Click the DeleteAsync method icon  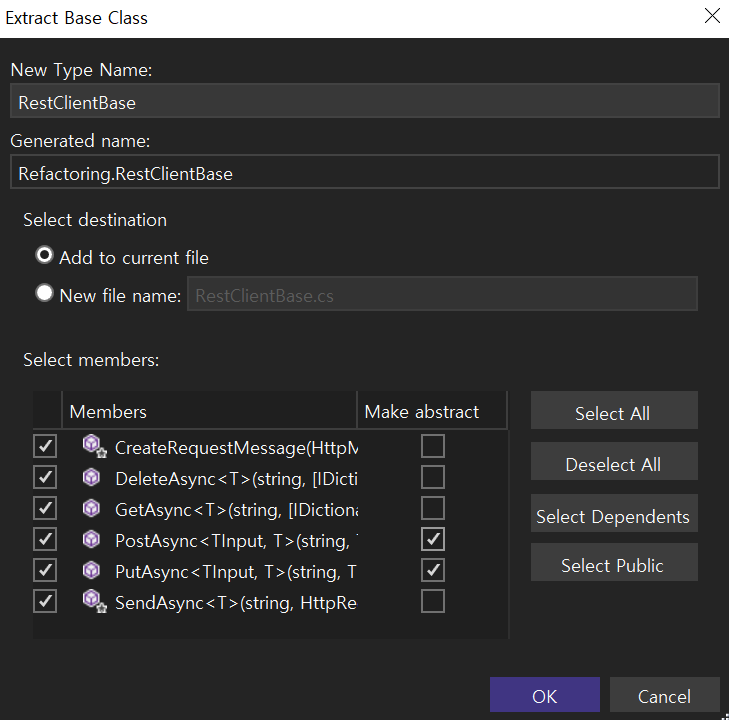[92, 477]
